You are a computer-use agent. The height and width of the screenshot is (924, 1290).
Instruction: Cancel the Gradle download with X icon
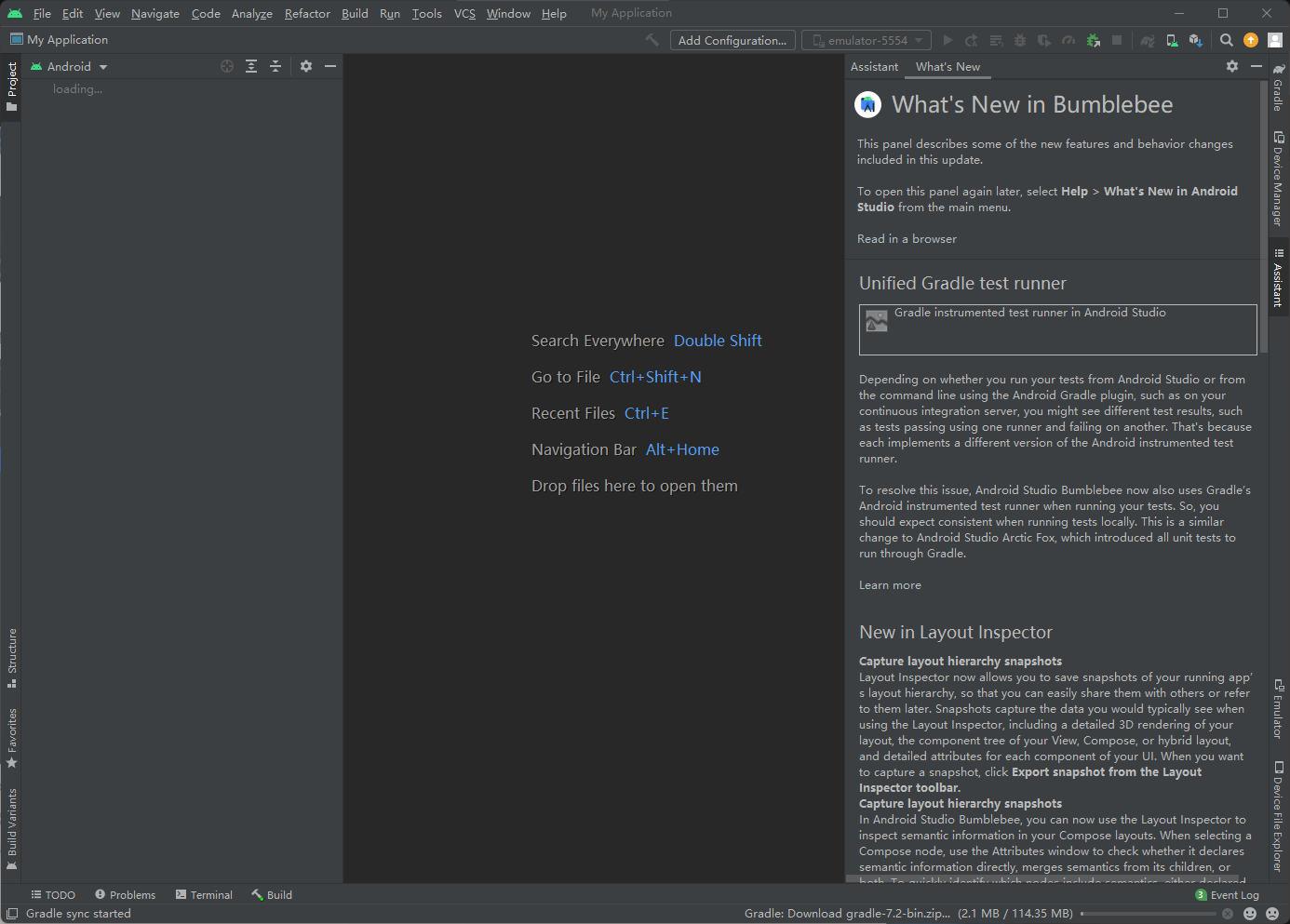point(1228,914)
